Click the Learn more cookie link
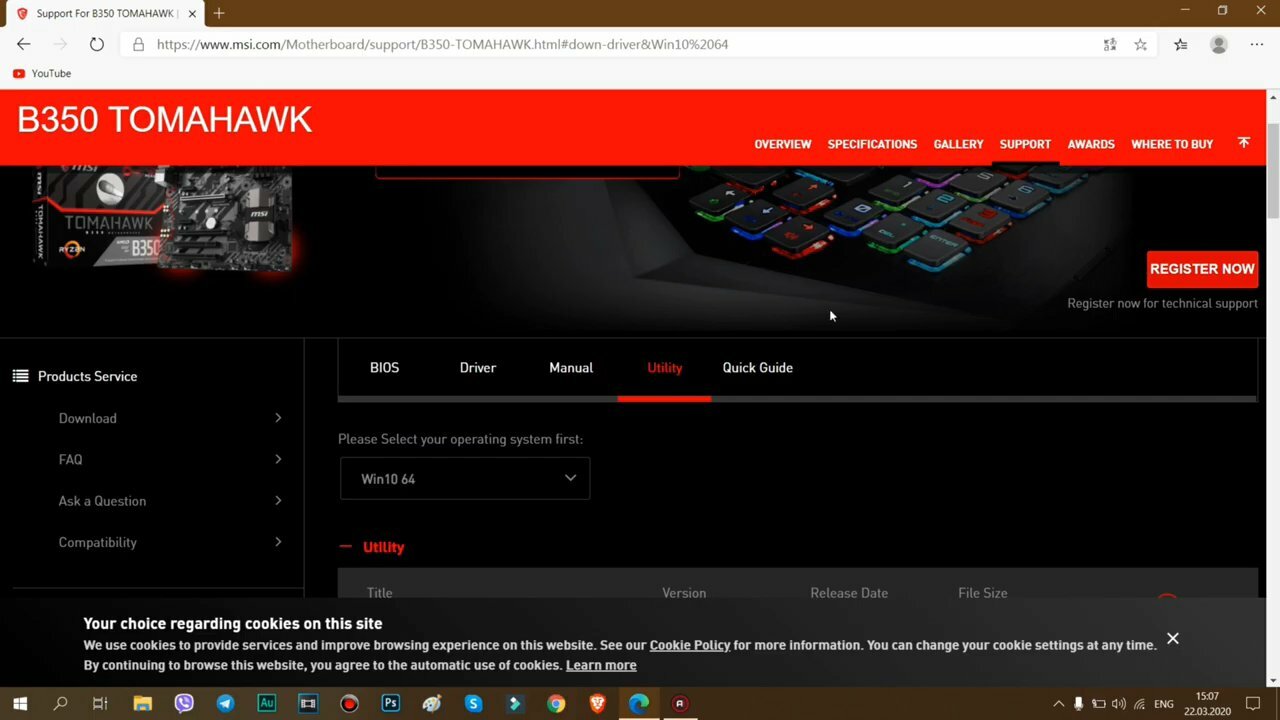This screenshot has height=720, width=1280. [601, 665]
